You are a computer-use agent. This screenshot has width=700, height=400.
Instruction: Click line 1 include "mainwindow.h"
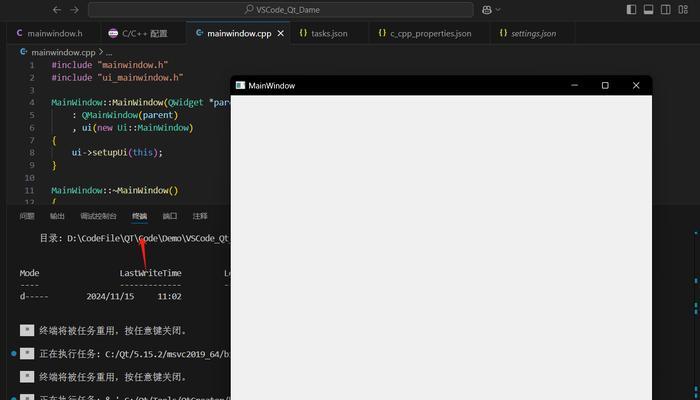(x=110, y=65)
